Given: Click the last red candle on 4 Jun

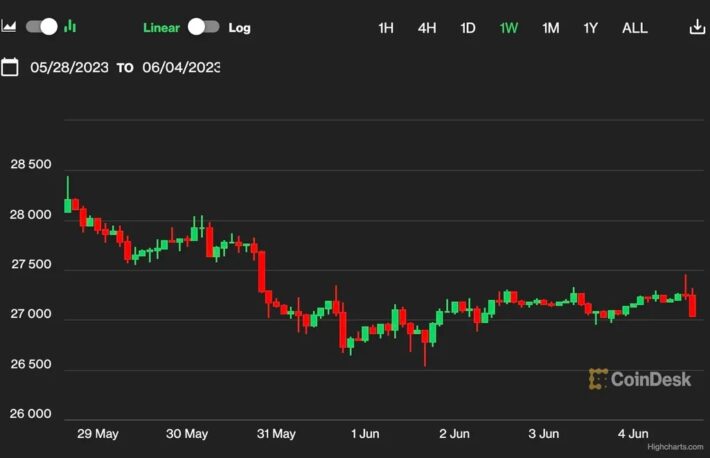Looking at the screenshot, I should pyautogui.click(x=692, y=304).
